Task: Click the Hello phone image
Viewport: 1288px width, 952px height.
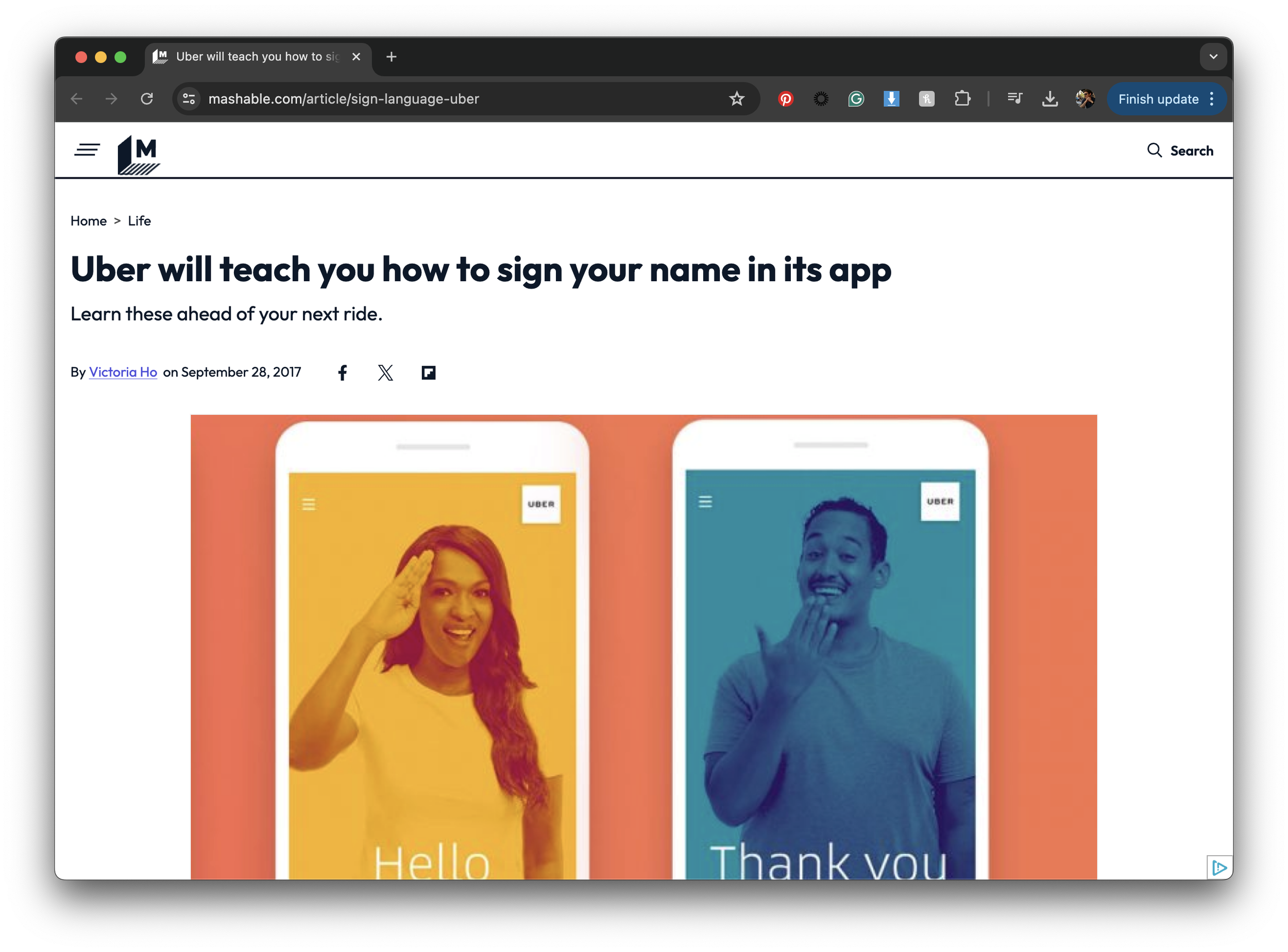Action: pos(432,650)
